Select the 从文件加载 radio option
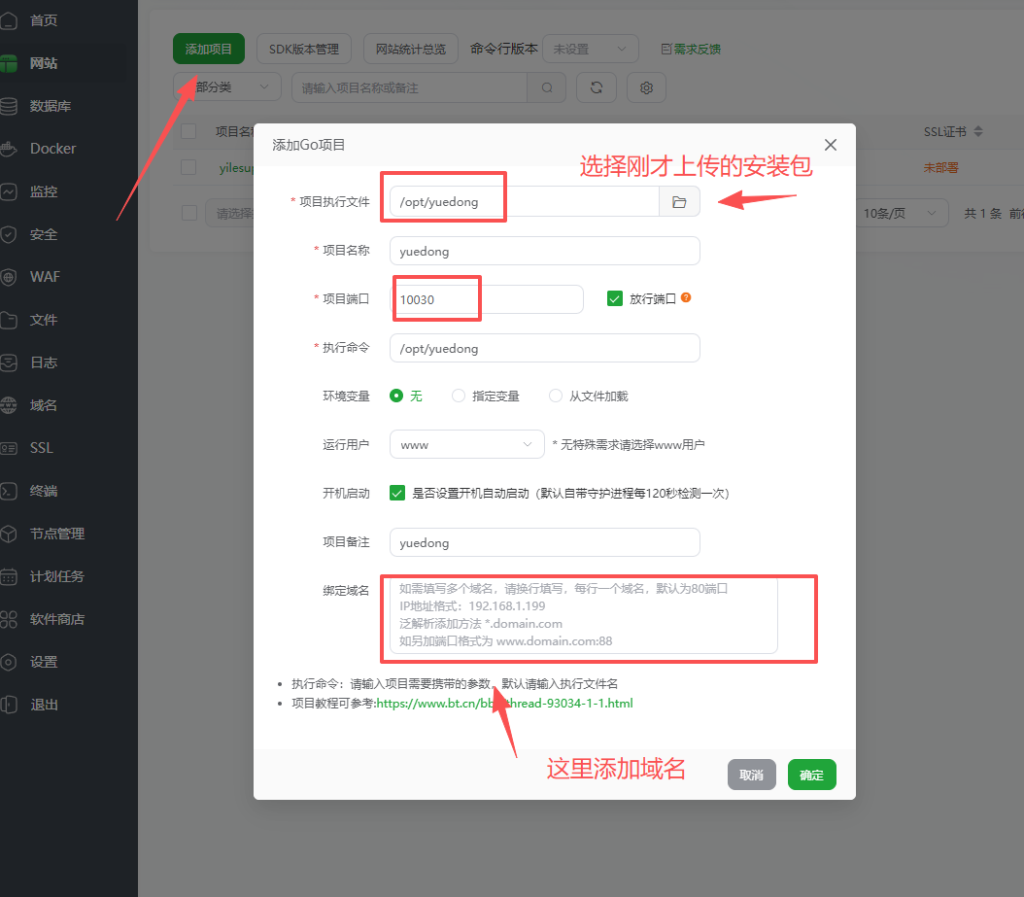The image size is (1024, 897). click(x=556, y=396)
